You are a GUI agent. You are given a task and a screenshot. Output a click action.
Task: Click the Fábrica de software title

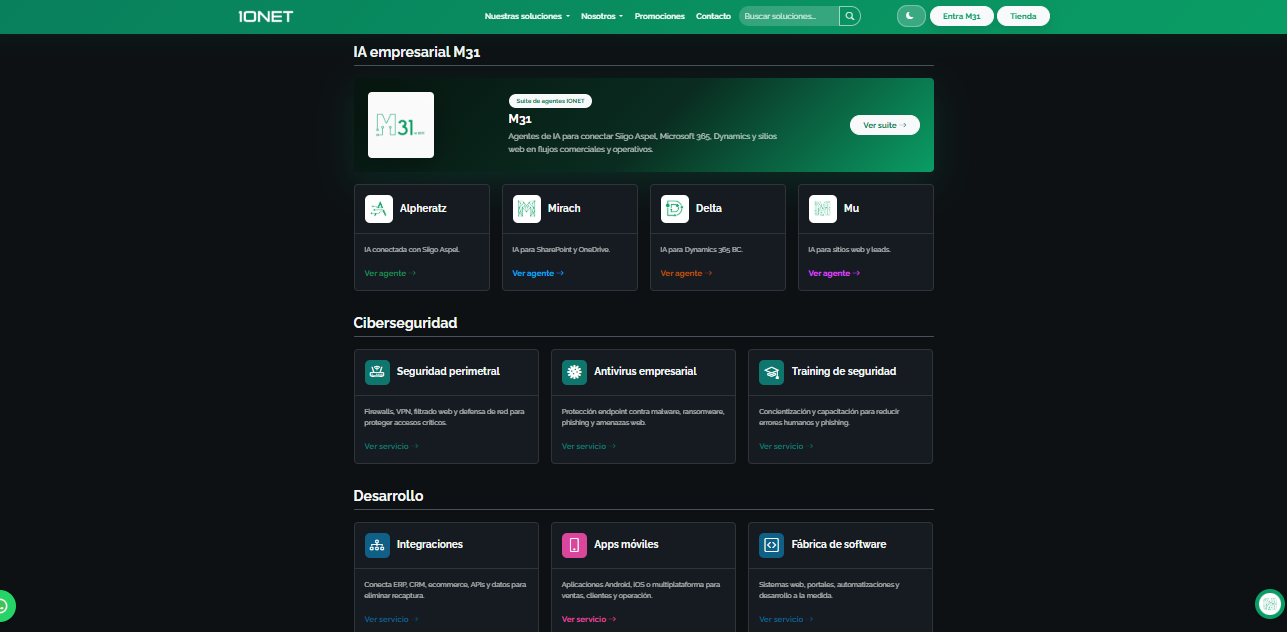839,544
